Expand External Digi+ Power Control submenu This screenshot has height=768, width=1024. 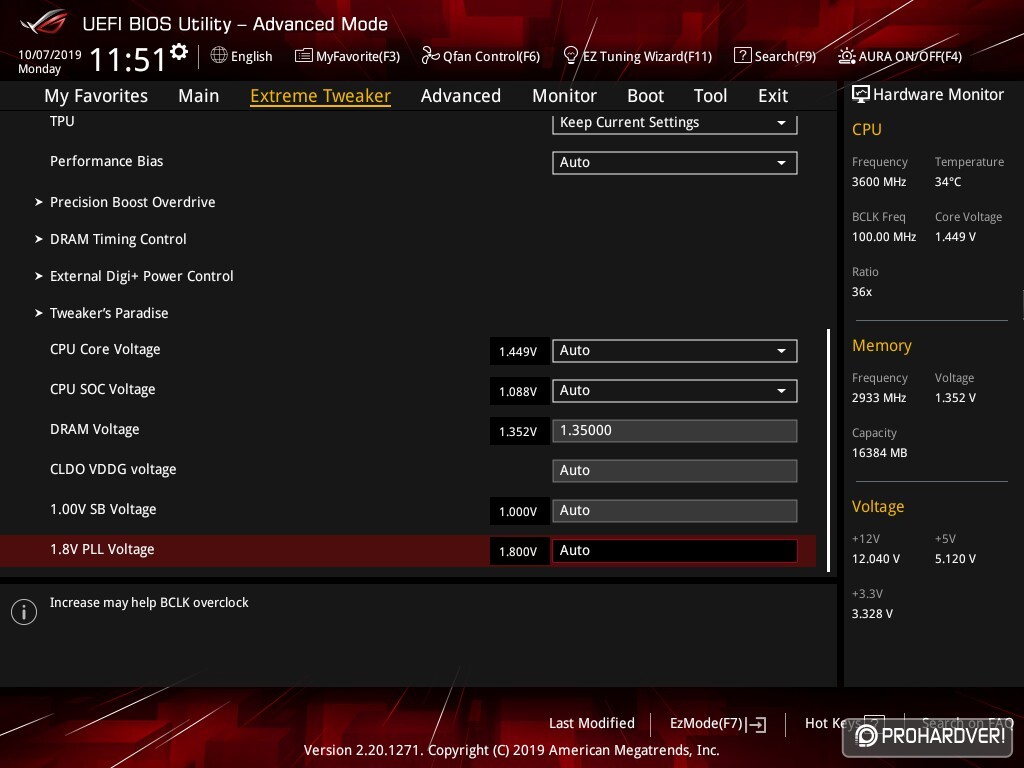tap(142, 276)
